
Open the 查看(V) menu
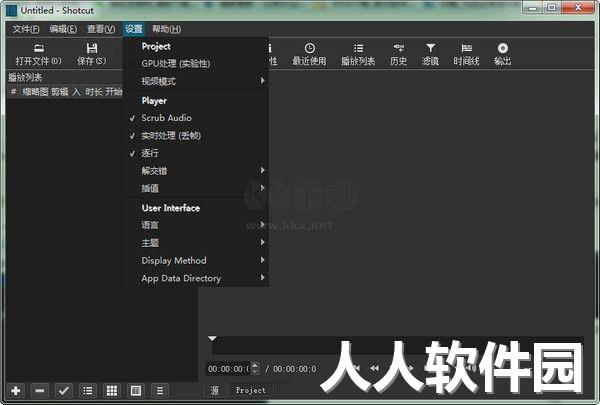pyautogui.click(x=101, y=29)
